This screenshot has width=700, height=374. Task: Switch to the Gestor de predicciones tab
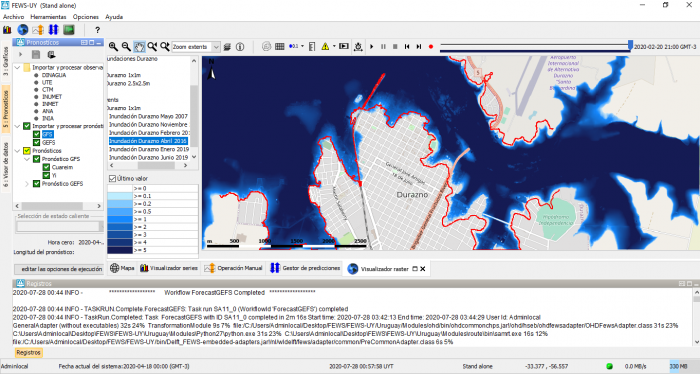click(x=304, y=268)
